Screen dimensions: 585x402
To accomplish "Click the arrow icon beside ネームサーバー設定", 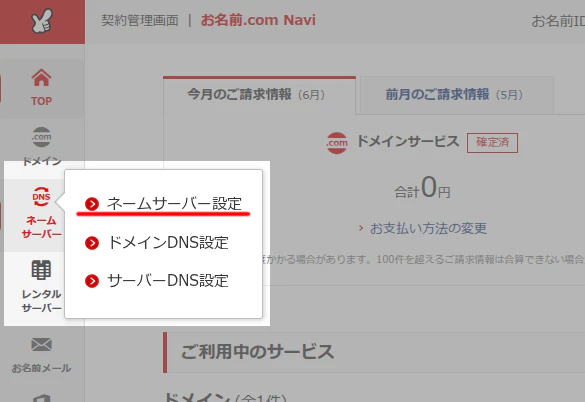I will [92, 204].
